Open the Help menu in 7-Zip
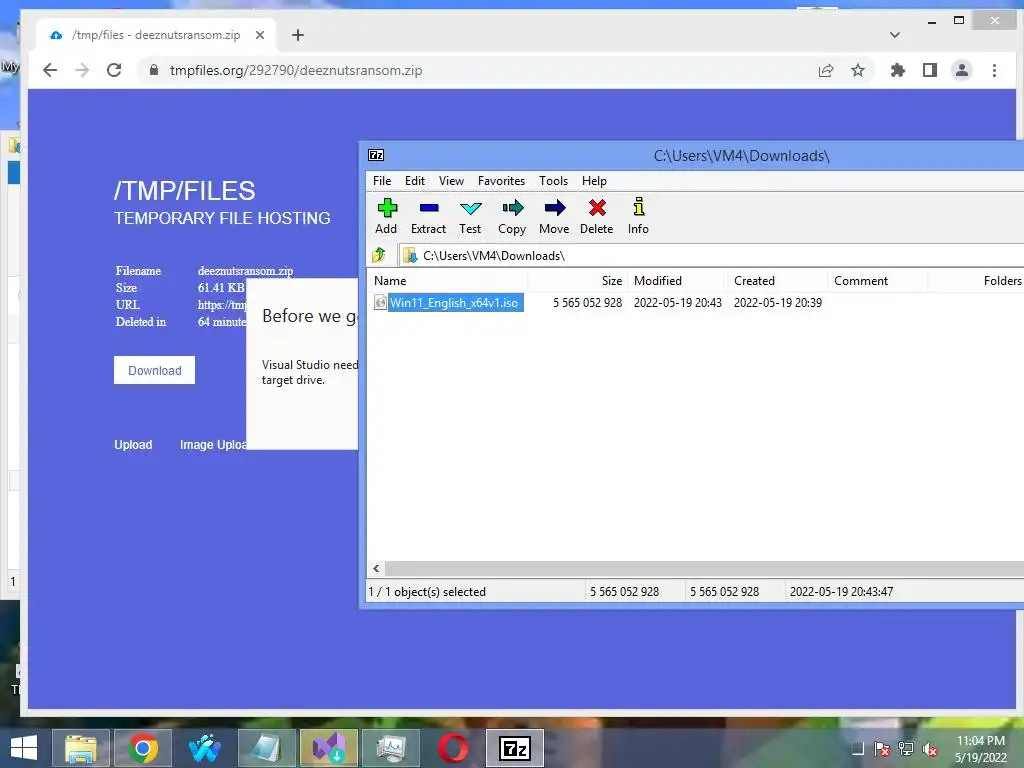This screenshot has width=1024, height=768. (x=594, y=181)
